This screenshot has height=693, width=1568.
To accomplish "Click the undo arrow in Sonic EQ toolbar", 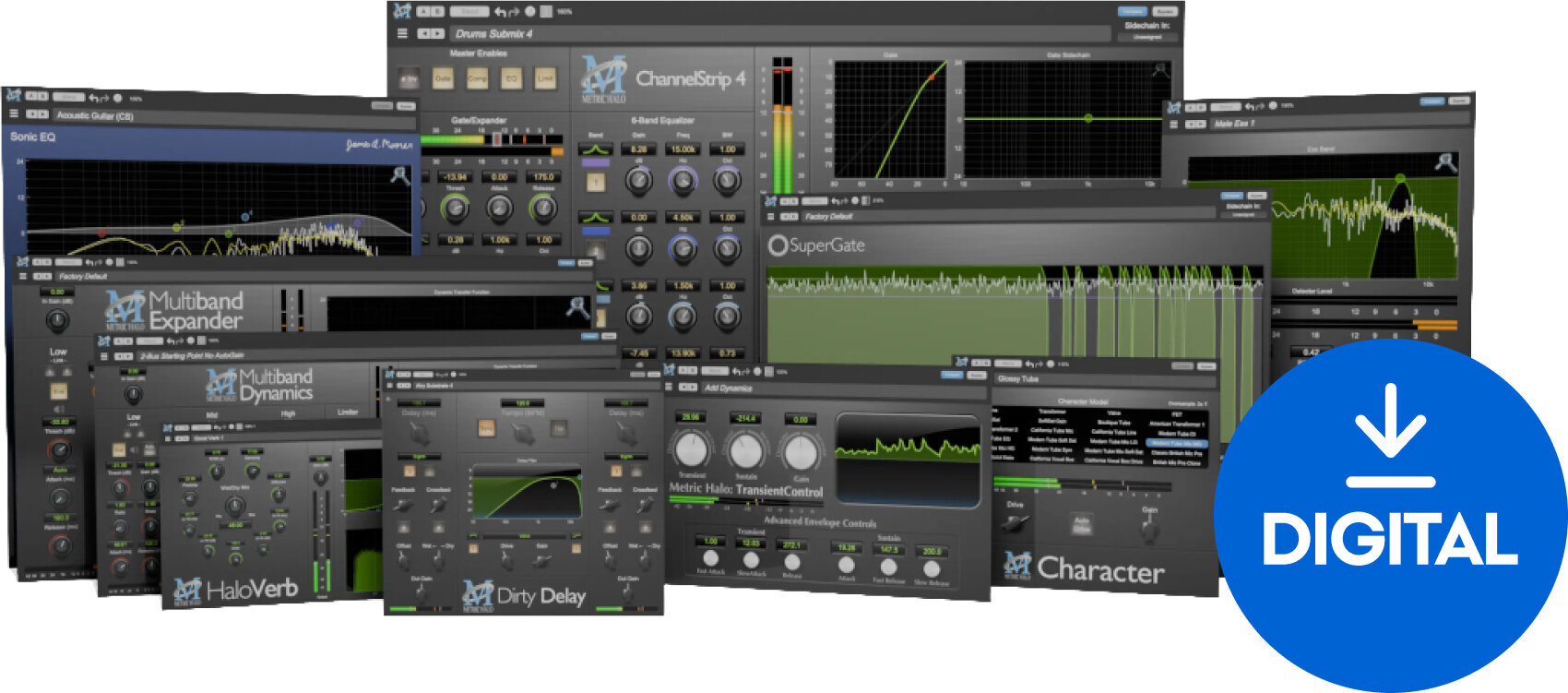I will 93,97.
